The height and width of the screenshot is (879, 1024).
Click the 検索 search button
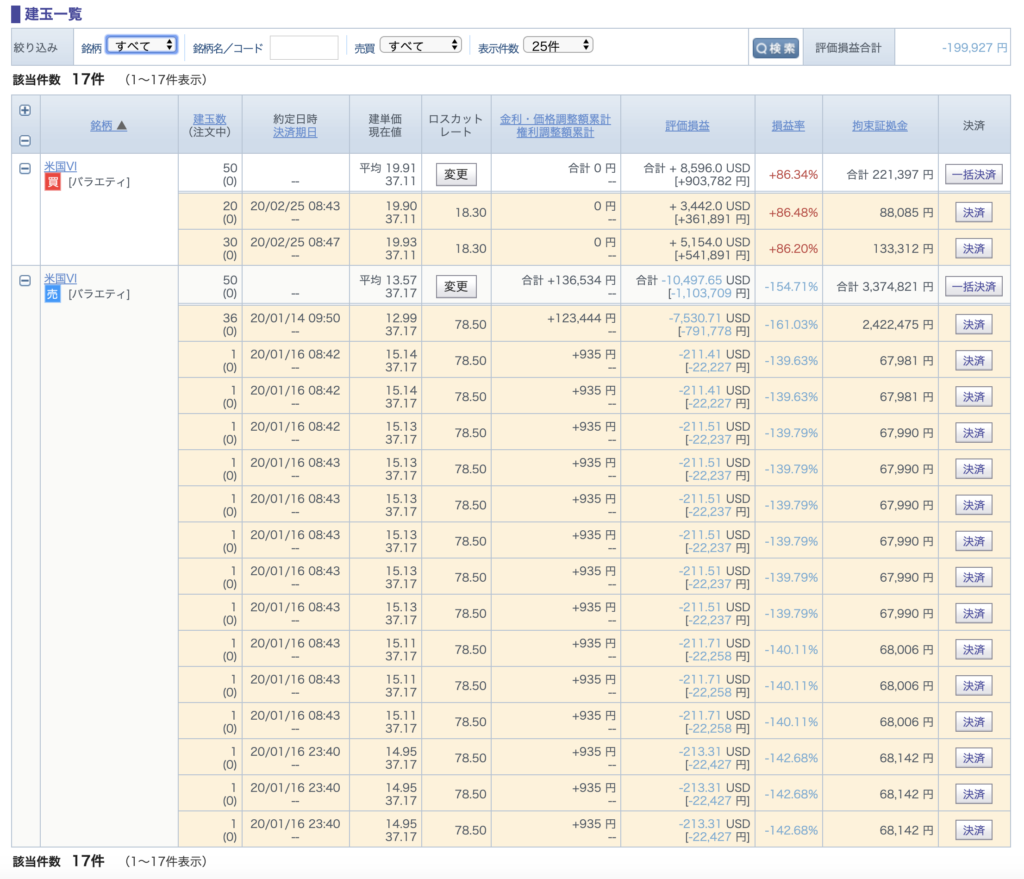(x=775, y=48)
